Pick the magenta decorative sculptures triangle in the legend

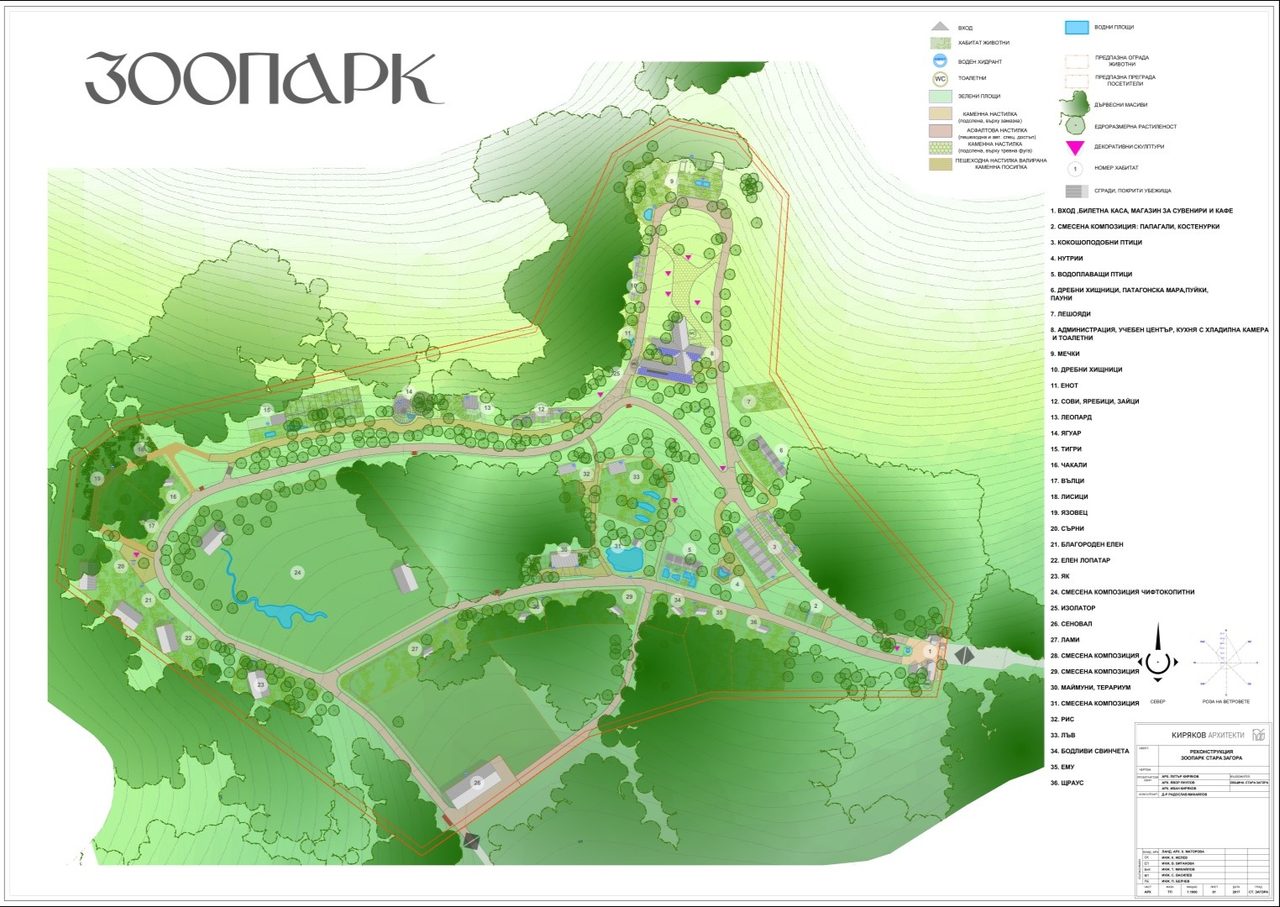[1075, 147]
